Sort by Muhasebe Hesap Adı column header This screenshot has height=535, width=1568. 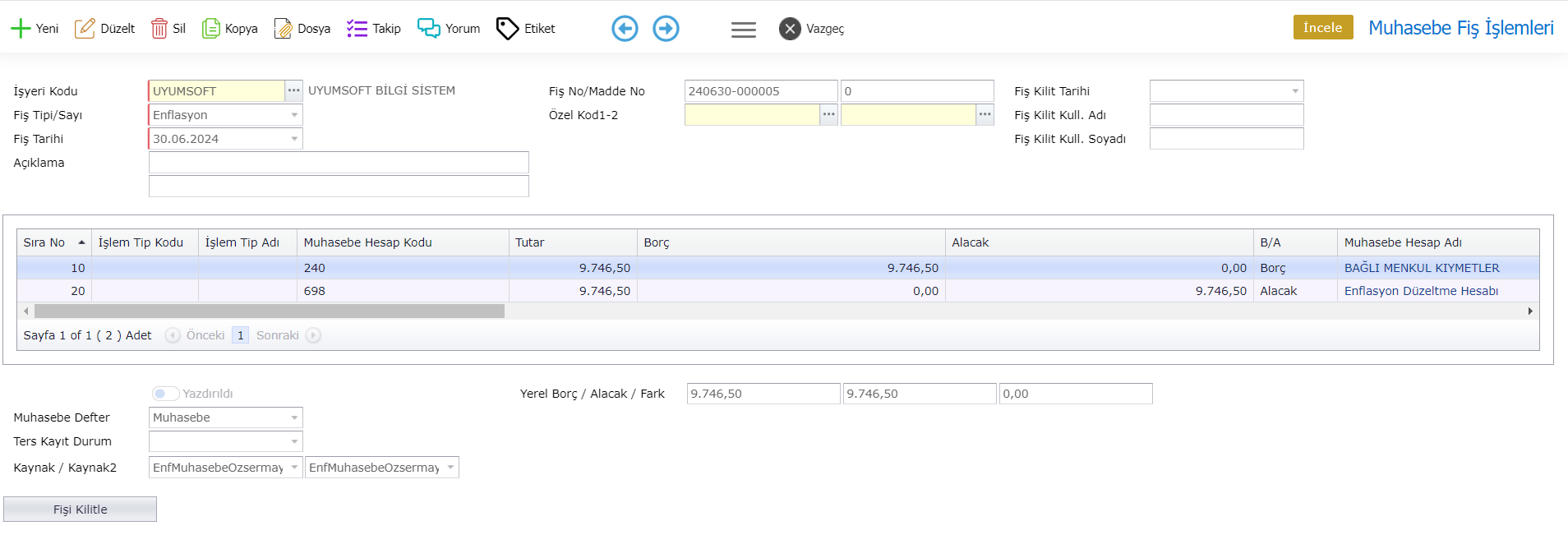click(1438, 242)
